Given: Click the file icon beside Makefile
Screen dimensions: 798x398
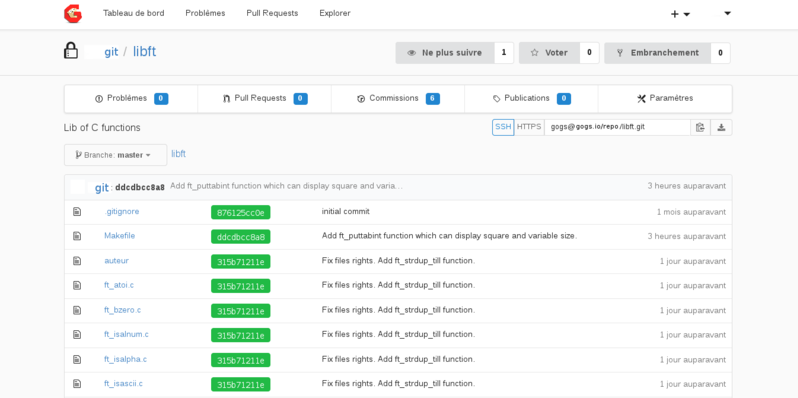Looking at the screenshot, I should click(x=77, y=236).
